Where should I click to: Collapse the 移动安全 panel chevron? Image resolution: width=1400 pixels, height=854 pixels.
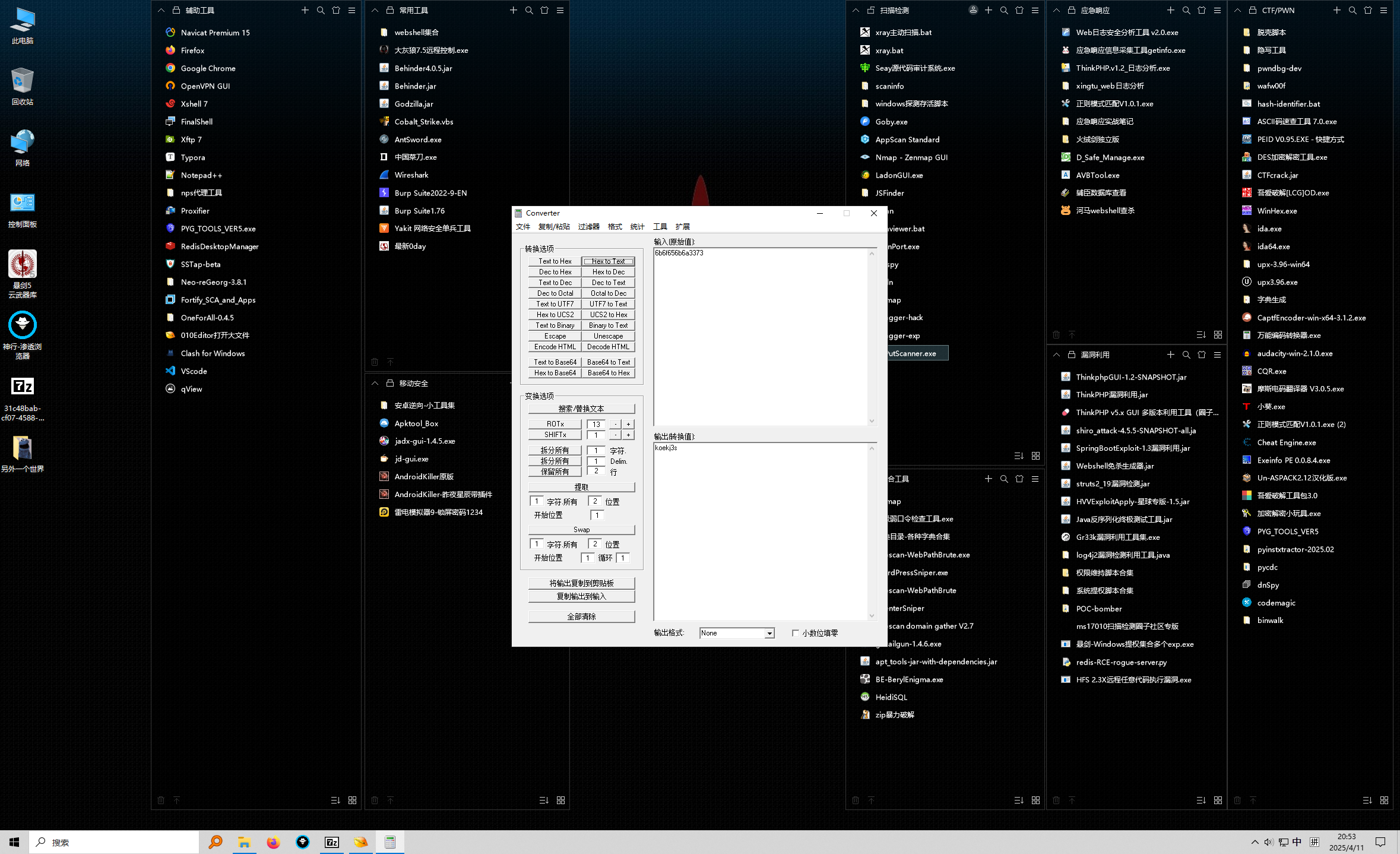pos(375,383)
